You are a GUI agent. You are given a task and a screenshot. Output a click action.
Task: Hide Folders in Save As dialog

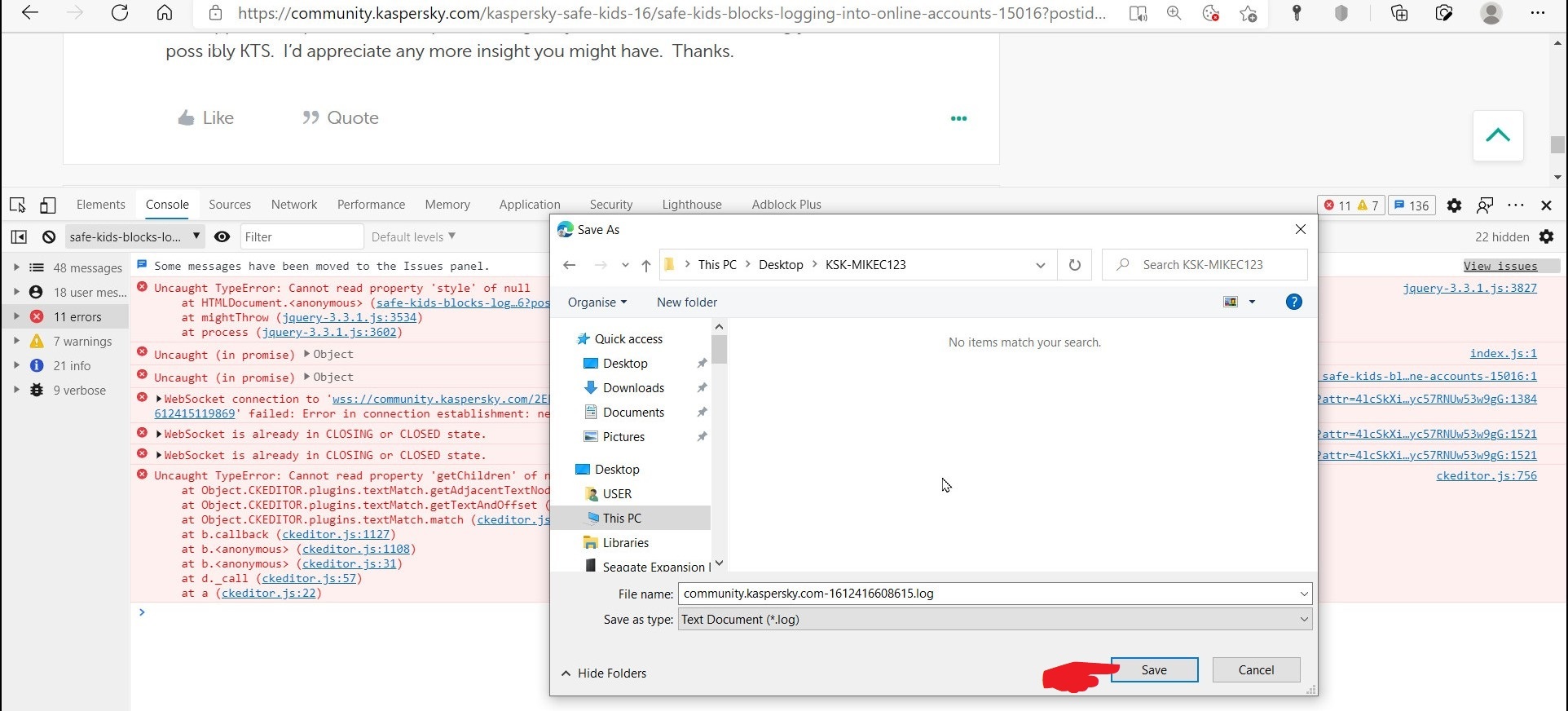point(604,673)
